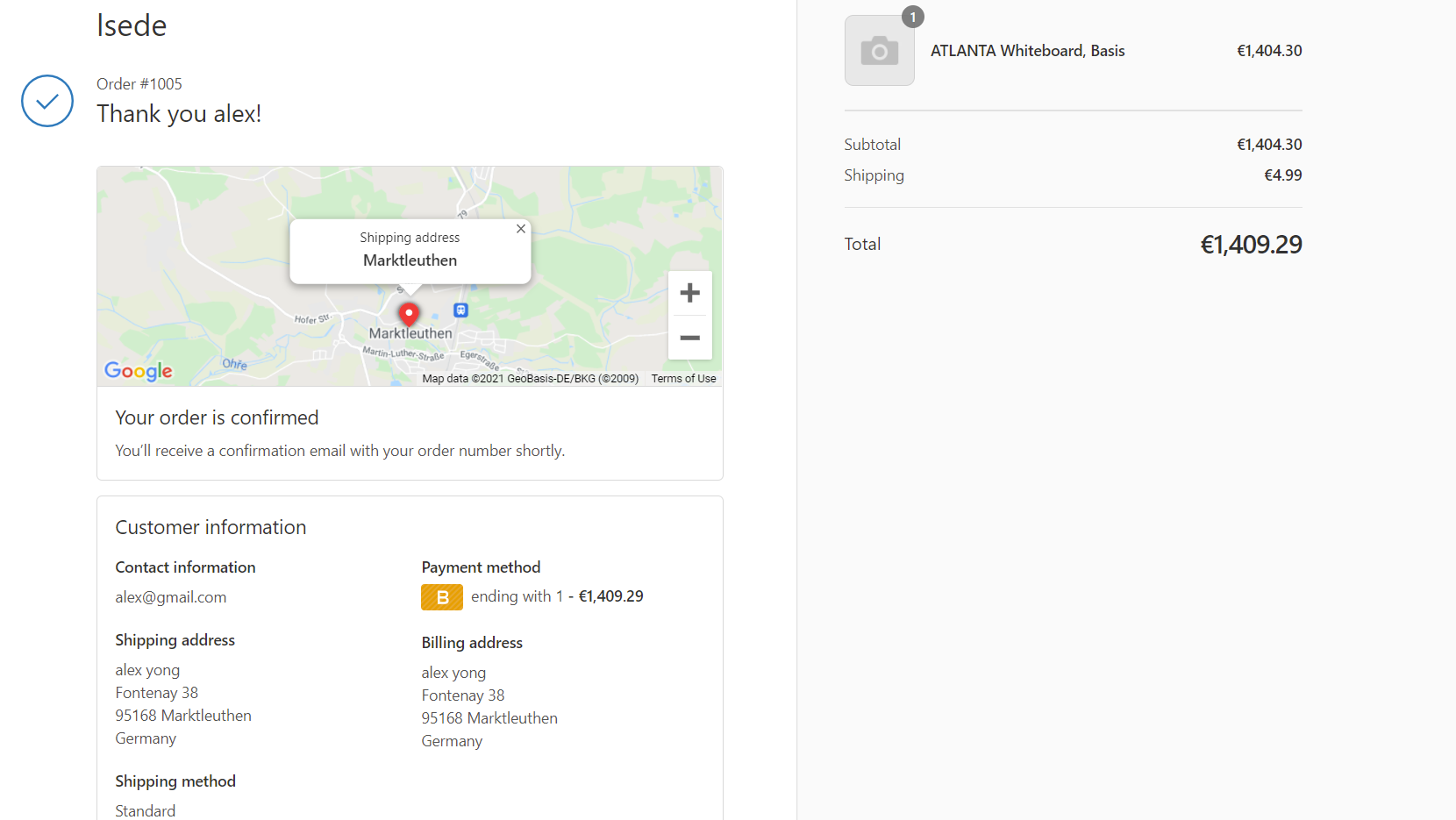
Task: Click the Google logo on the map
Action: click(x=139, y=371)
